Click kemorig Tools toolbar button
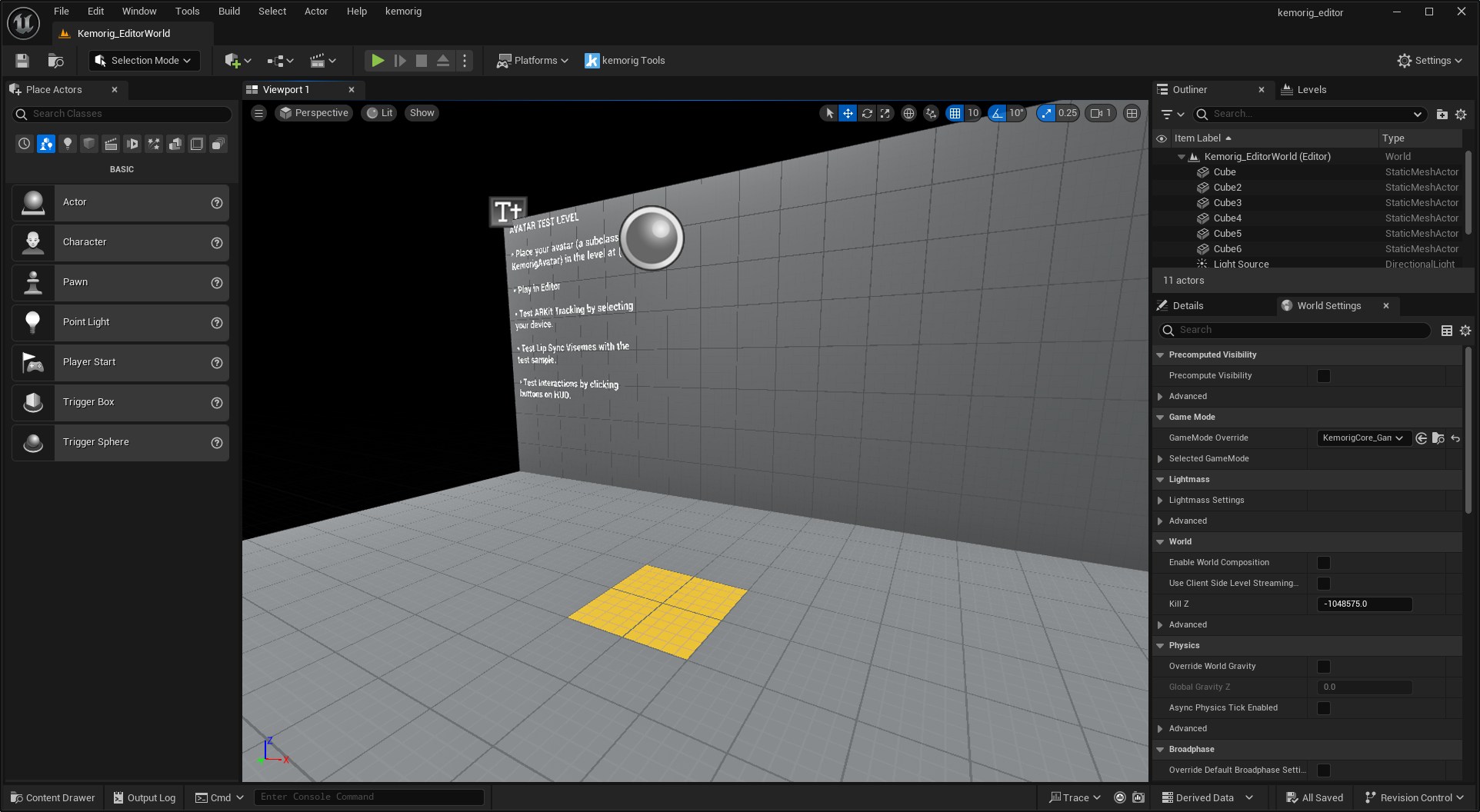The image size is (1480, 812). pos(625,61)
